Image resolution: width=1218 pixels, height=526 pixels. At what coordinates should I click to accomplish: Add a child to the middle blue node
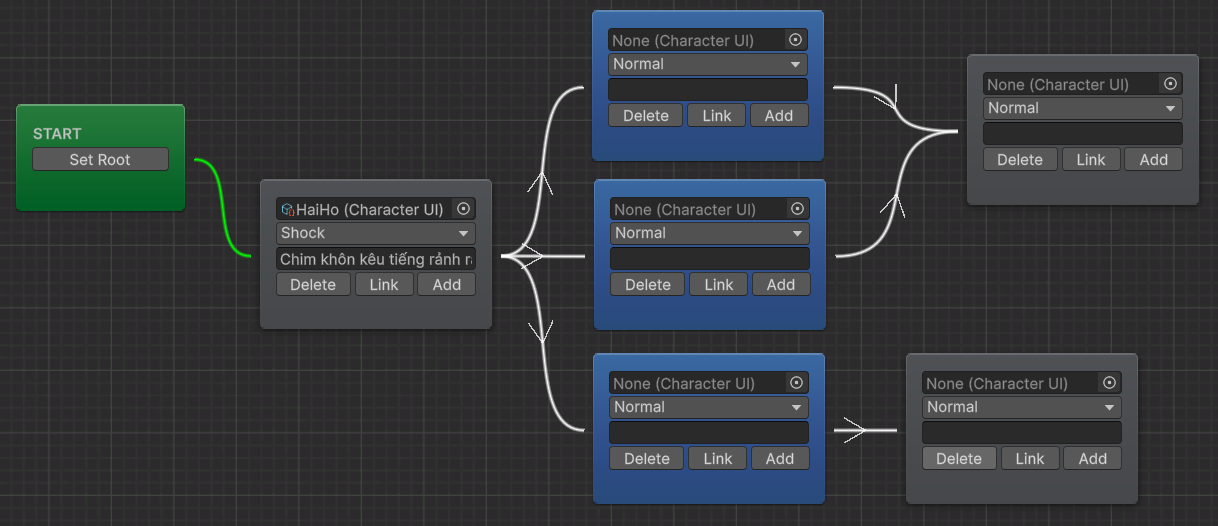[781, 285]
